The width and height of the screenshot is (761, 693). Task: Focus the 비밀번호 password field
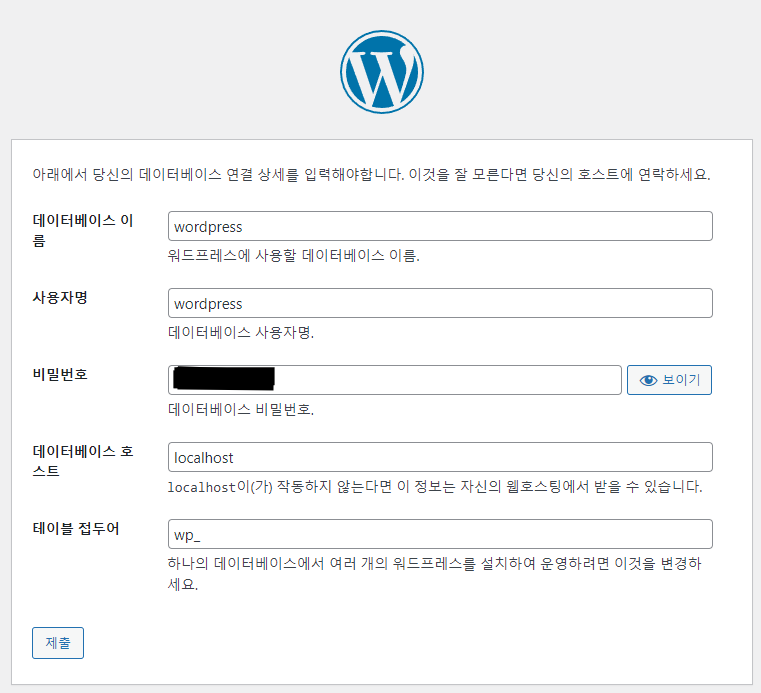(395, 380)
